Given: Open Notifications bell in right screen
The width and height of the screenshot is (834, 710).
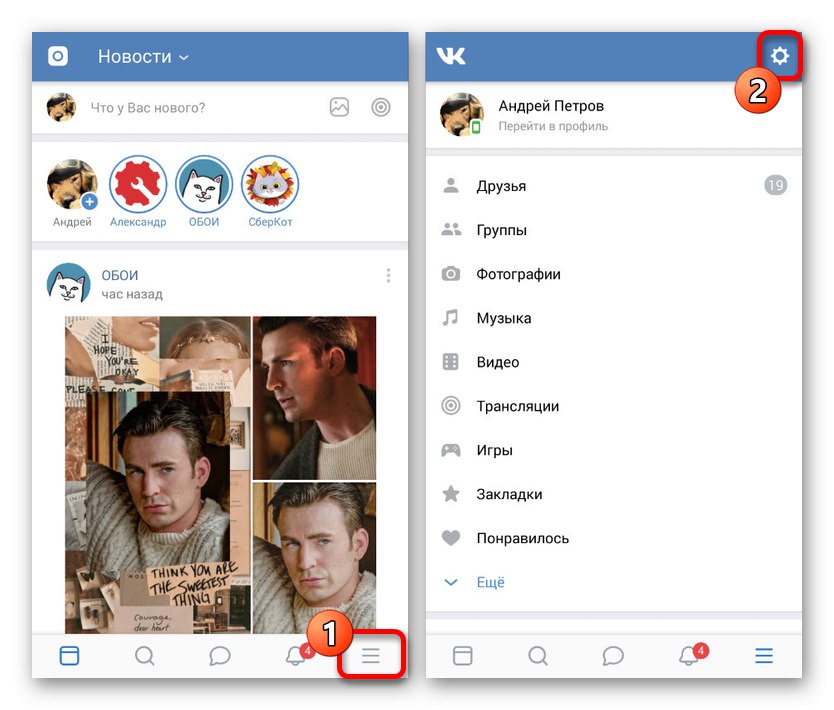Looking at the screenshot, I should click(690, 655).
